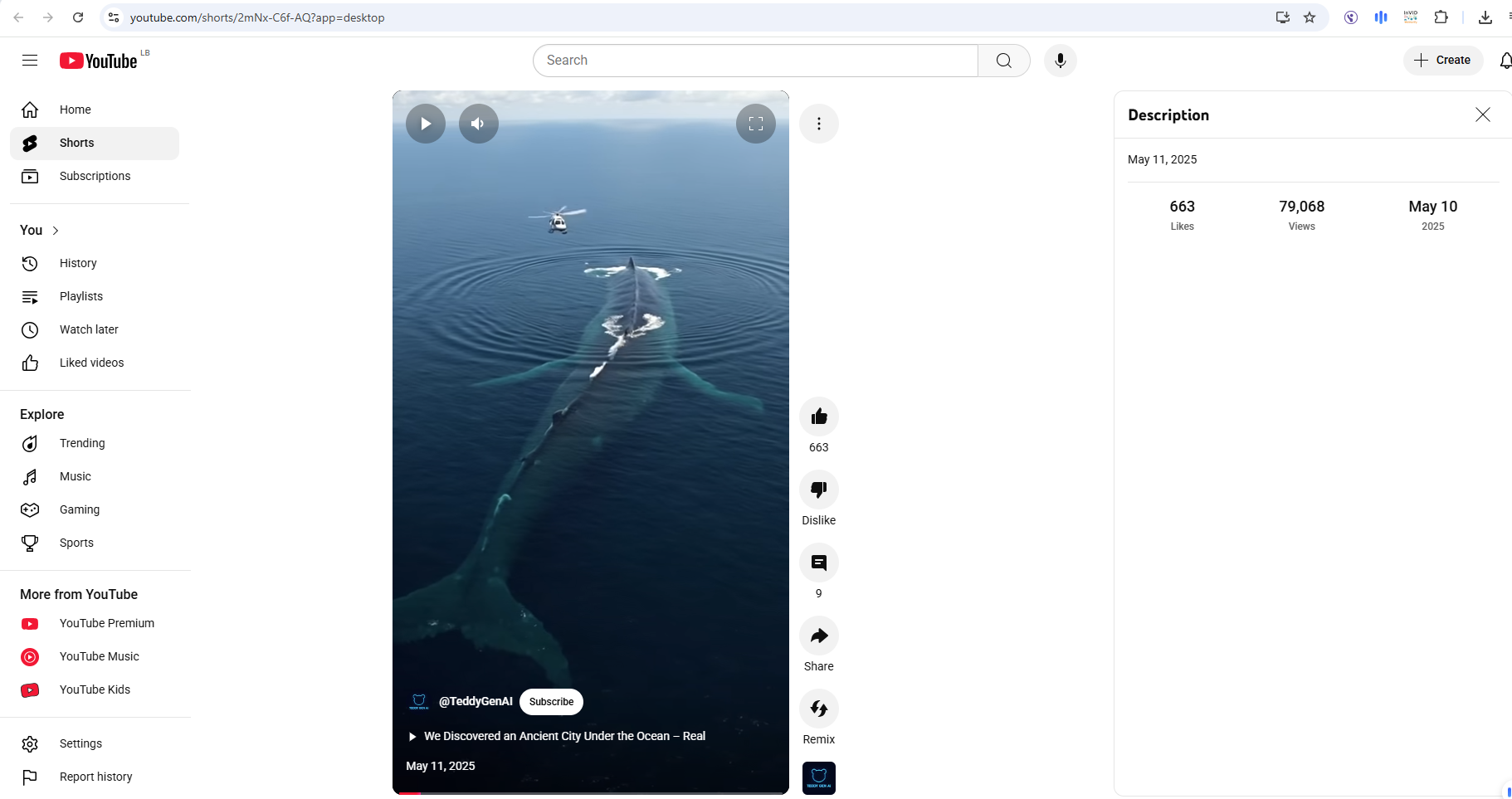This screenshot has height=799, width=1512.
Task: Dislike this Short
Action: pos(818,490)
